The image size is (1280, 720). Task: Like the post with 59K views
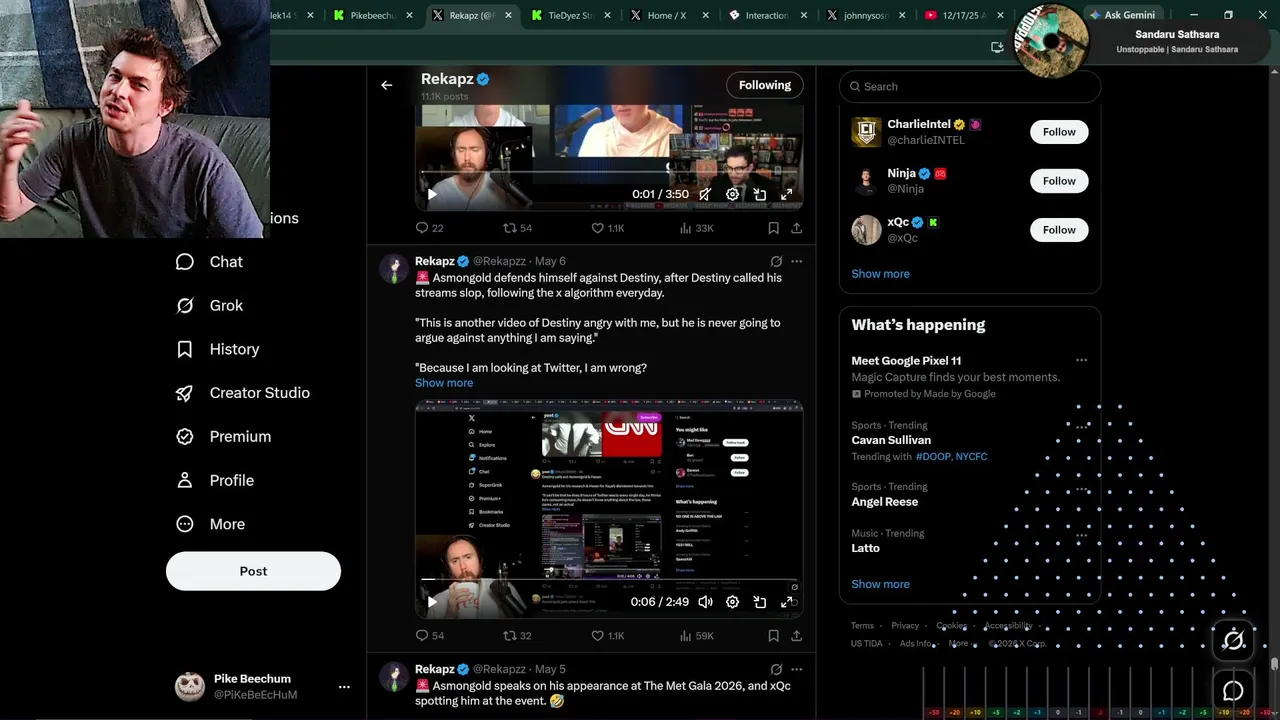click(x=607, y=635)
